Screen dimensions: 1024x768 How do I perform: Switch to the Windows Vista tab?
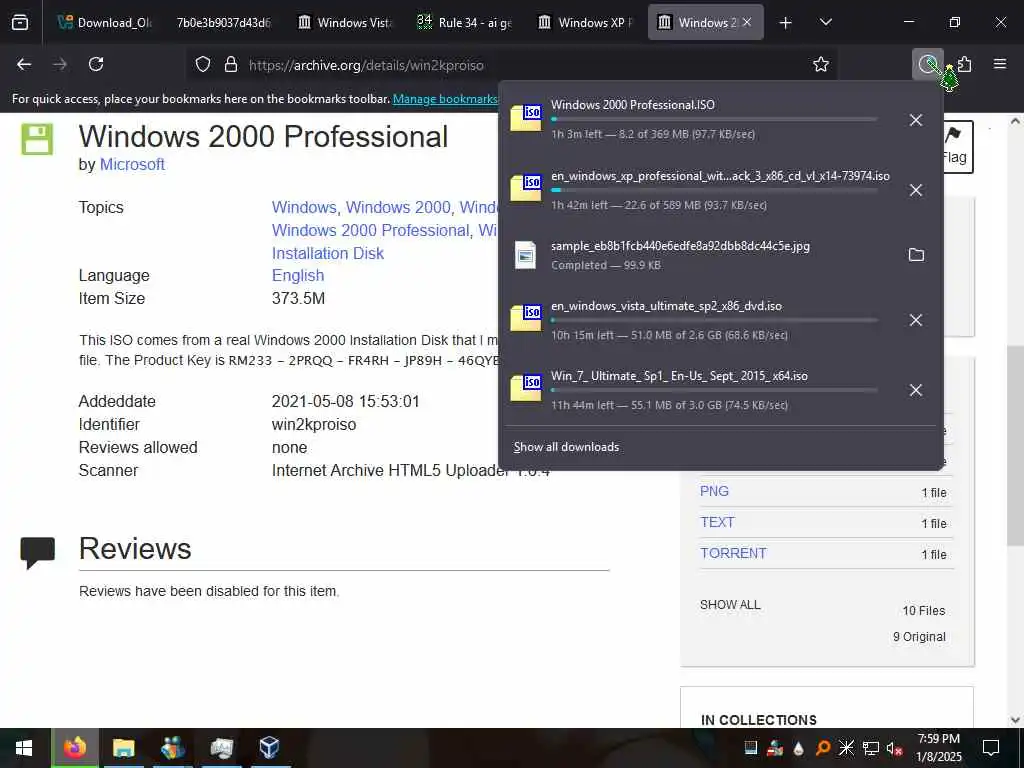click(344, 23)
